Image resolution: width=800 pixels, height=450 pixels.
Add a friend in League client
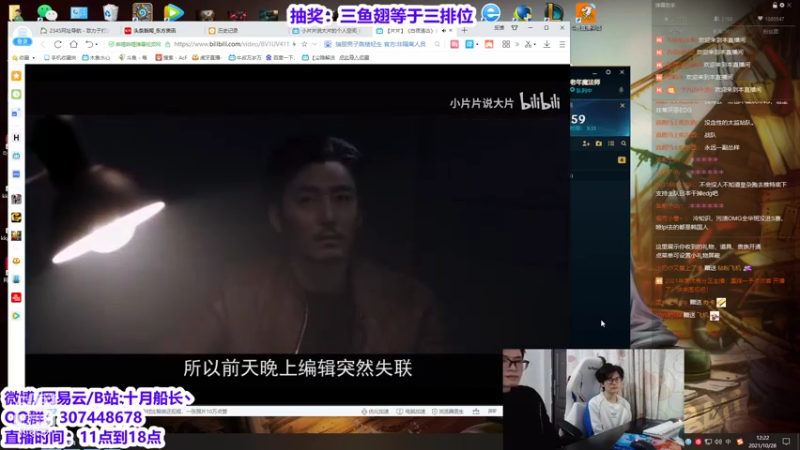(x=586, y=144)
